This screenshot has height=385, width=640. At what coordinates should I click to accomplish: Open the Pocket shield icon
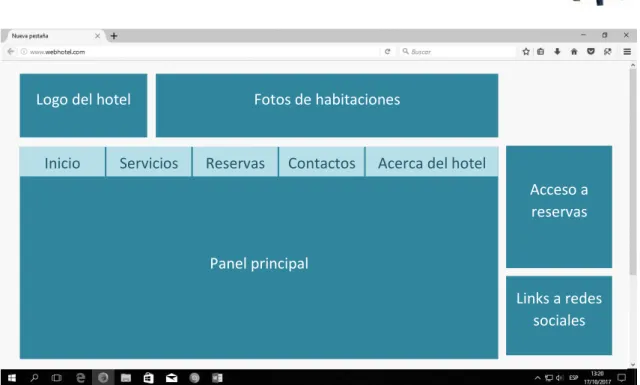591,51
